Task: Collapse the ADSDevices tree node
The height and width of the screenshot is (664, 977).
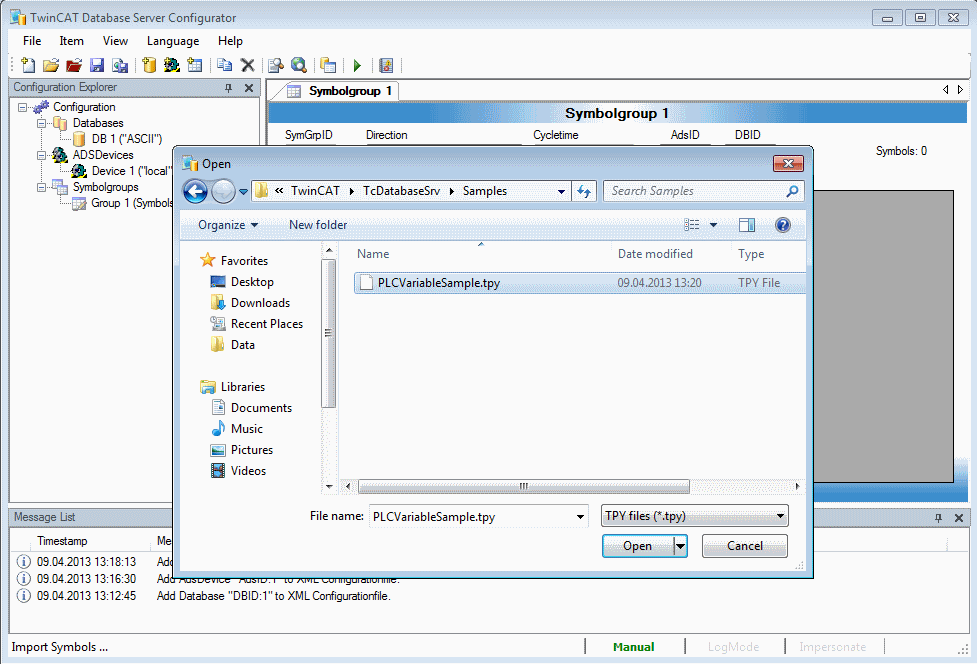Action: (42, 155)
